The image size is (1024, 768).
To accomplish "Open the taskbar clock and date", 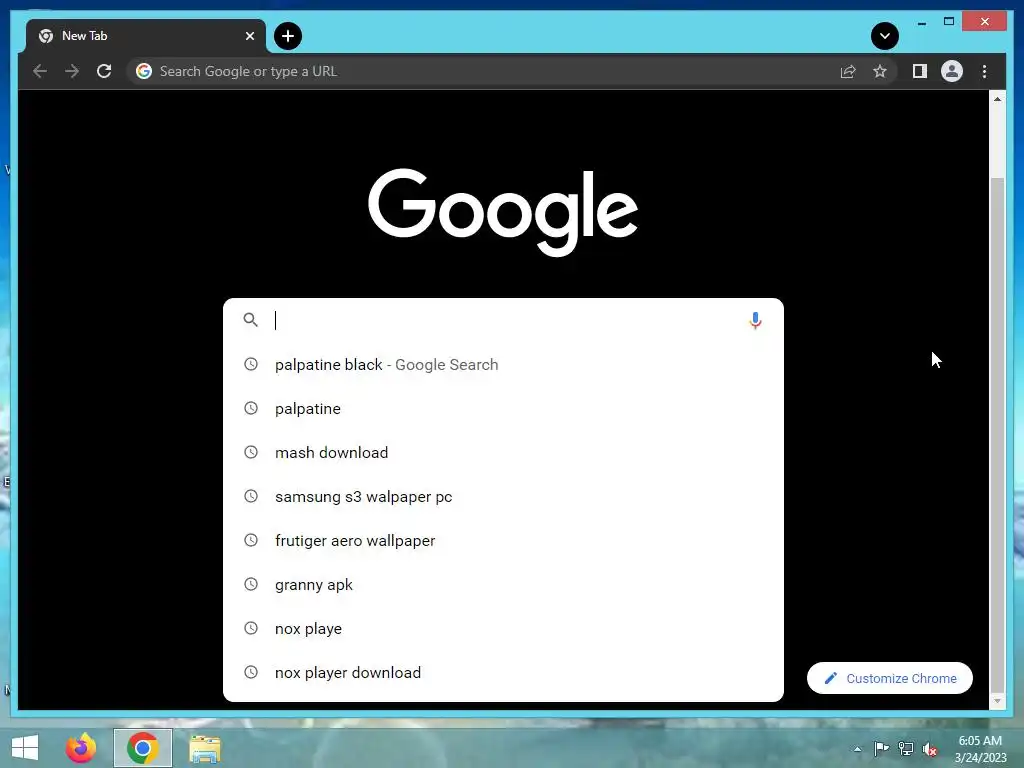I will click(980, 749).
